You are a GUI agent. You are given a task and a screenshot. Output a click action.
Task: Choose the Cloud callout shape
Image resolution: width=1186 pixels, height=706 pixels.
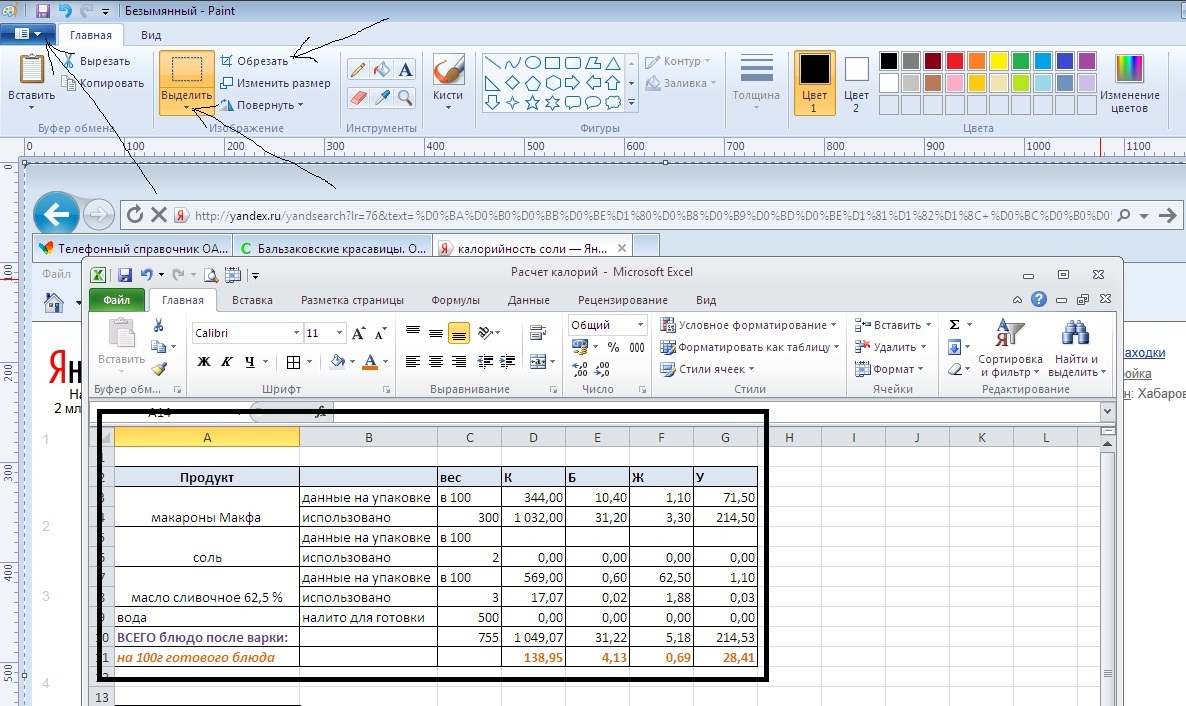613,102
